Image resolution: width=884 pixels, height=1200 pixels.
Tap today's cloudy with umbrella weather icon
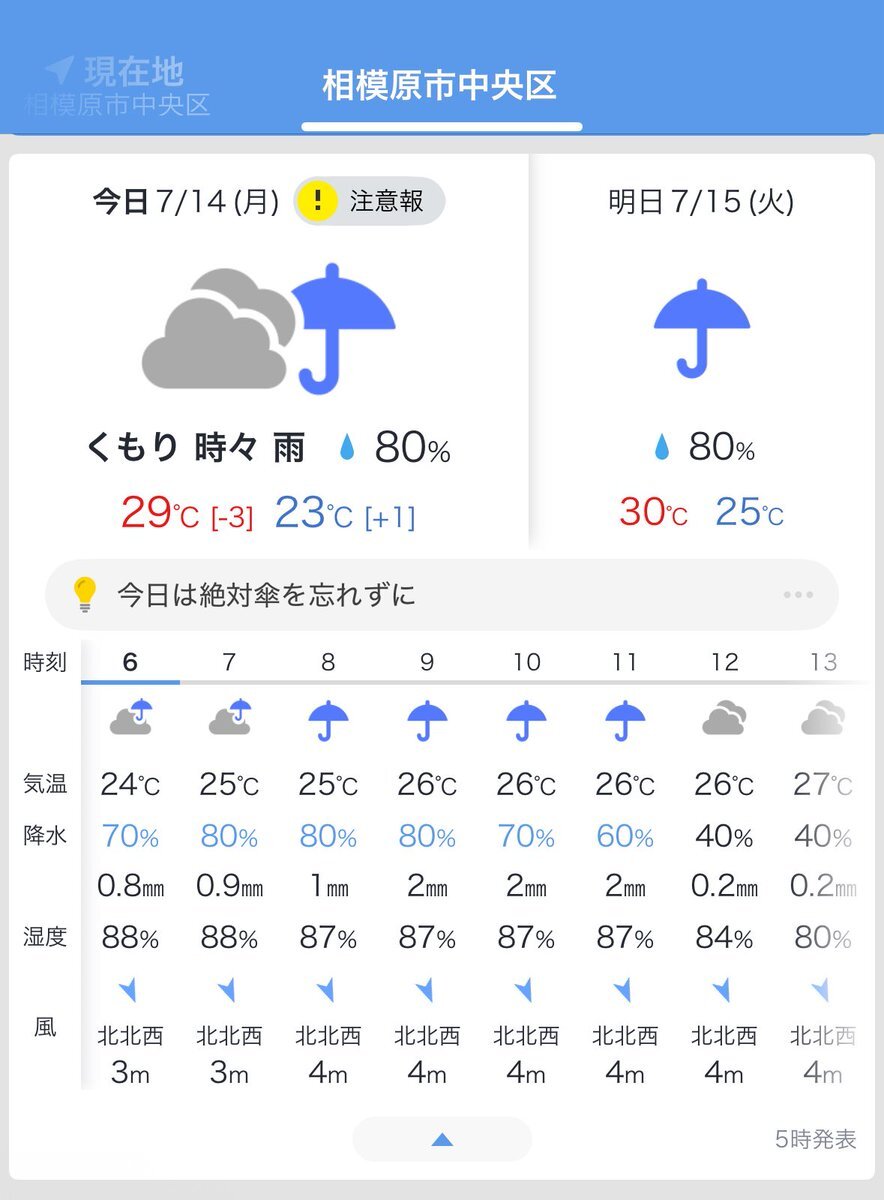[x=269, y=328]
